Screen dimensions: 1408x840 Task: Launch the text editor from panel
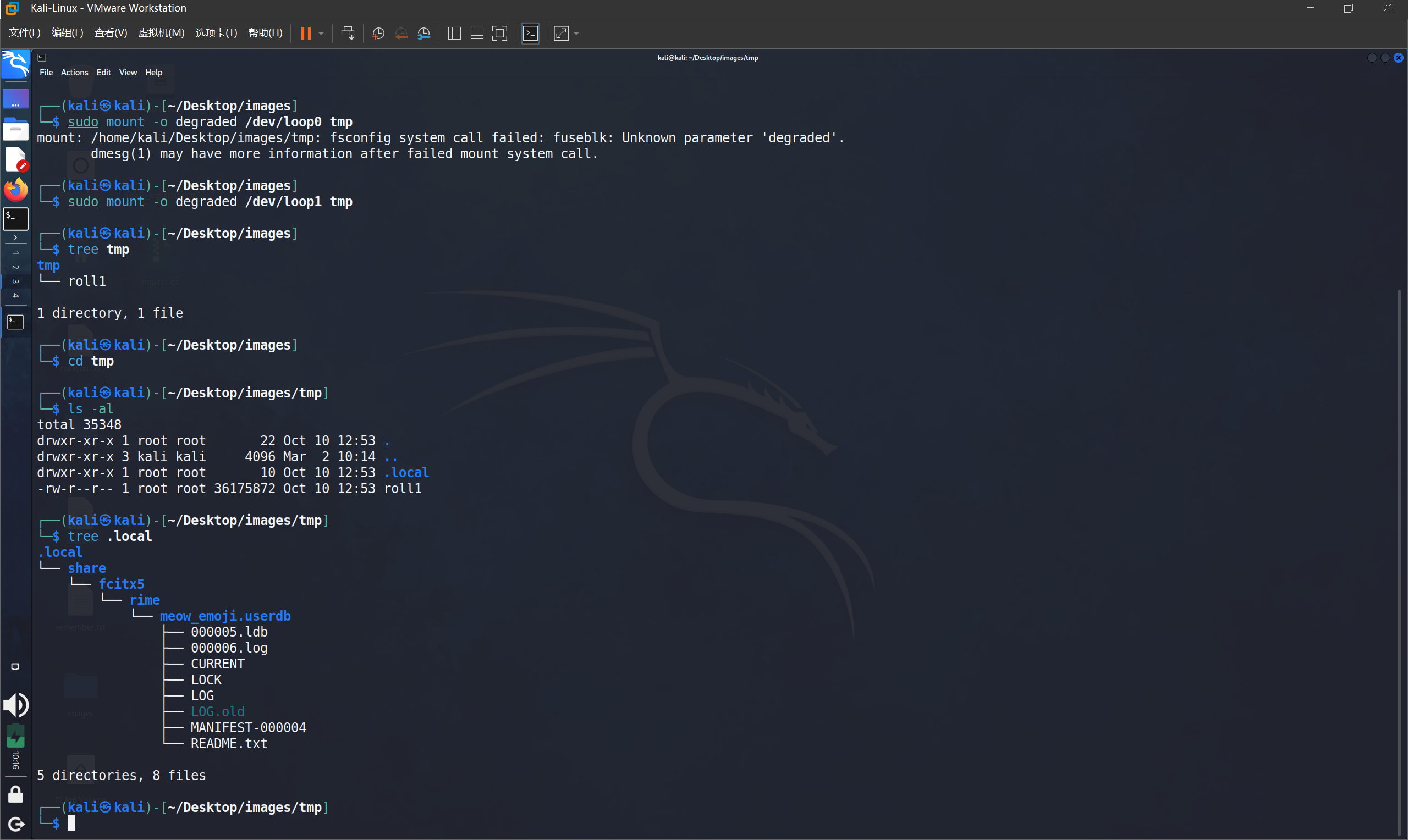click(x=15, y=159)
